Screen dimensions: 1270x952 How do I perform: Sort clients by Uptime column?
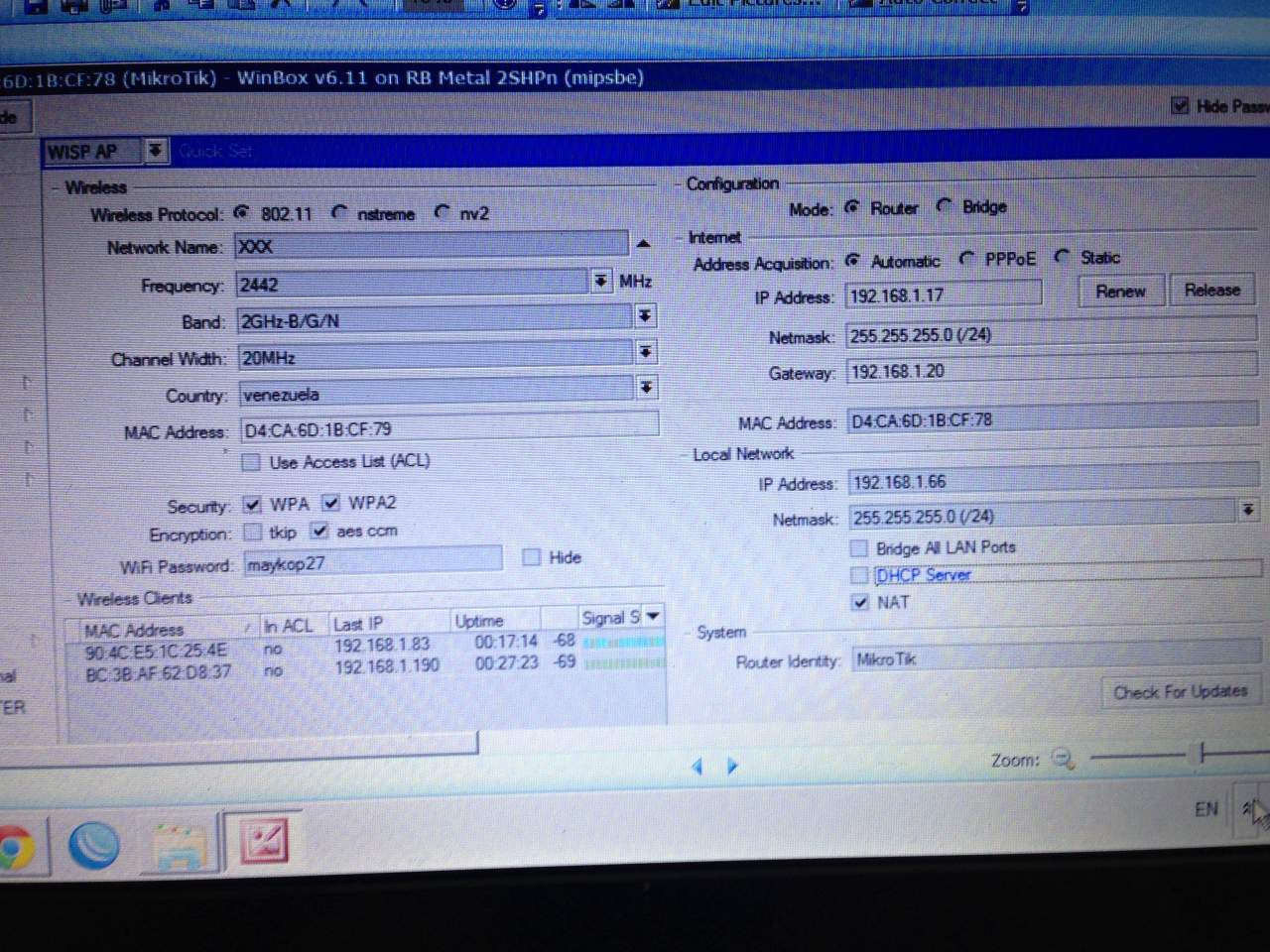495,621
